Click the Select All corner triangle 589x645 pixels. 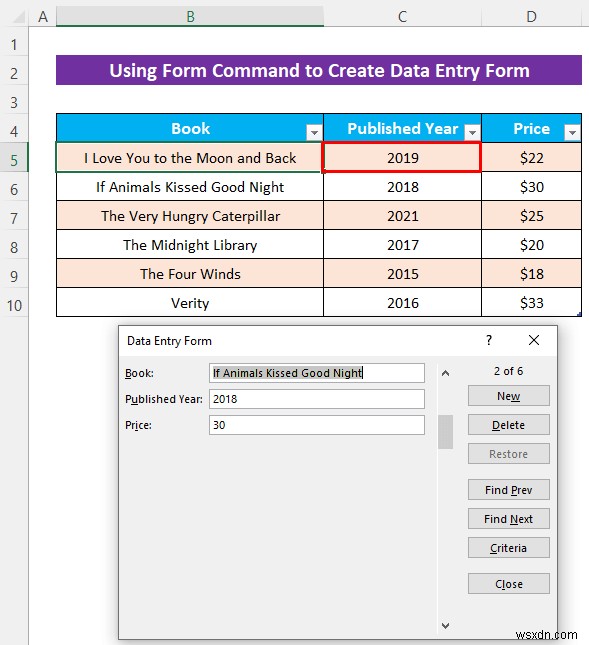tap(18, 16)
